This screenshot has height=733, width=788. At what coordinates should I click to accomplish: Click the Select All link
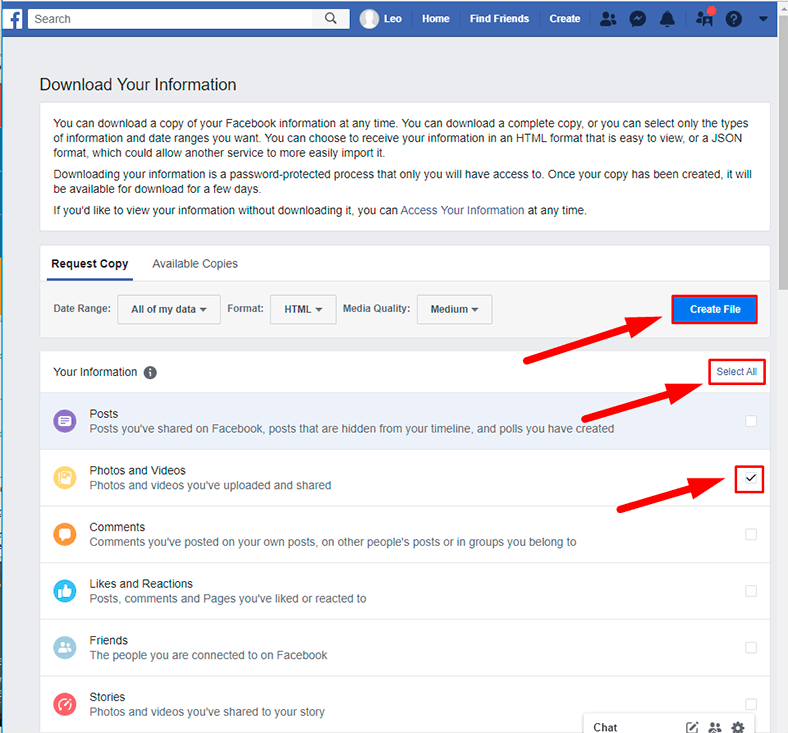click(x=737, y=372)
